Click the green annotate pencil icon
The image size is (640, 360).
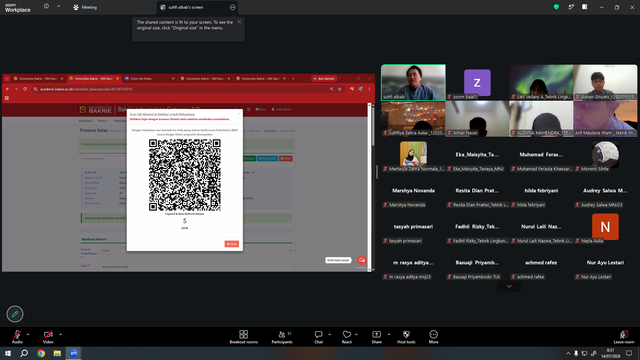click(15, 314)
